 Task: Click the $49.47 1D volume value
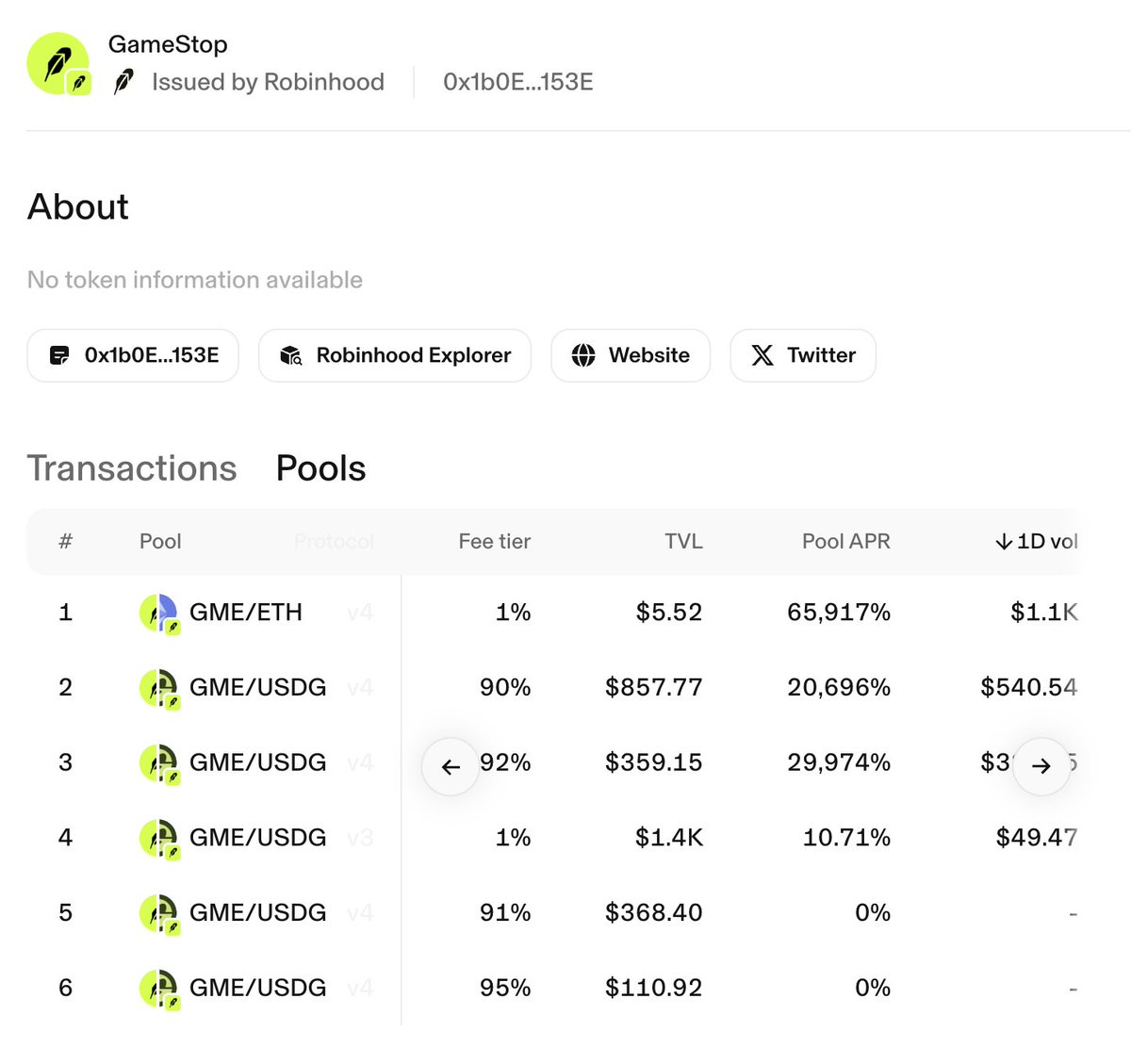[1037, 837]
